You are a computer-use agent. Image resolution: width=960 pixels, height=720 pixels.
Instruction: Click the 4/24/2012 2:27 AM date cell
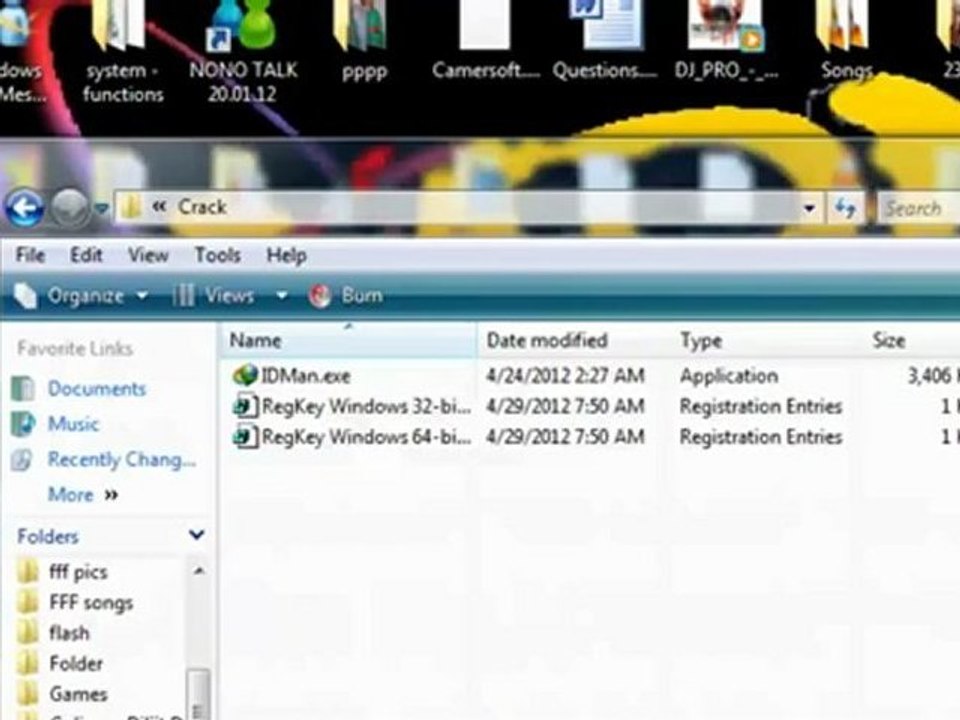566,376
